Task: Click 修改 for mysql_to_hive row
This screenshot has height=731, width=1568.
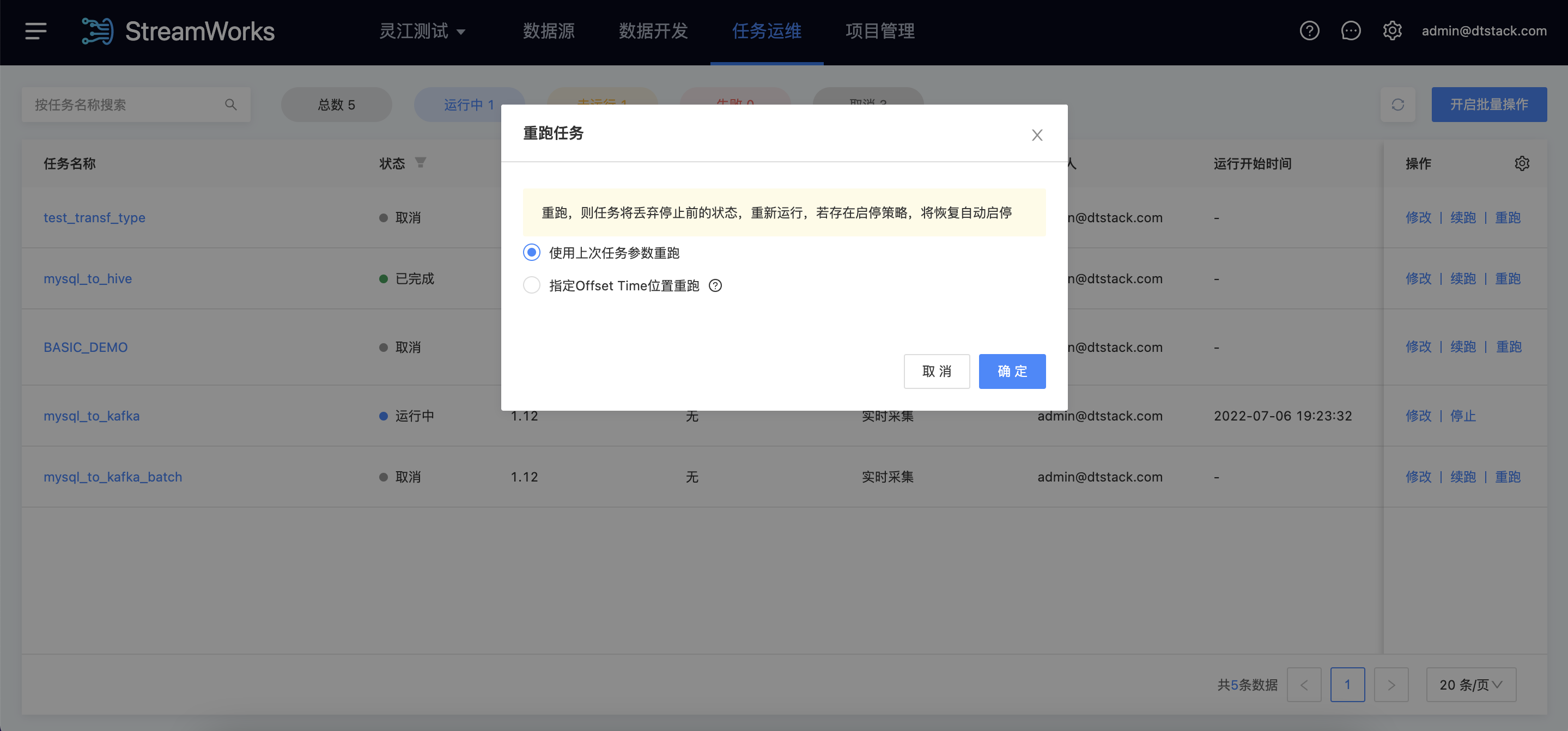Action: (x=1418, y=279)
